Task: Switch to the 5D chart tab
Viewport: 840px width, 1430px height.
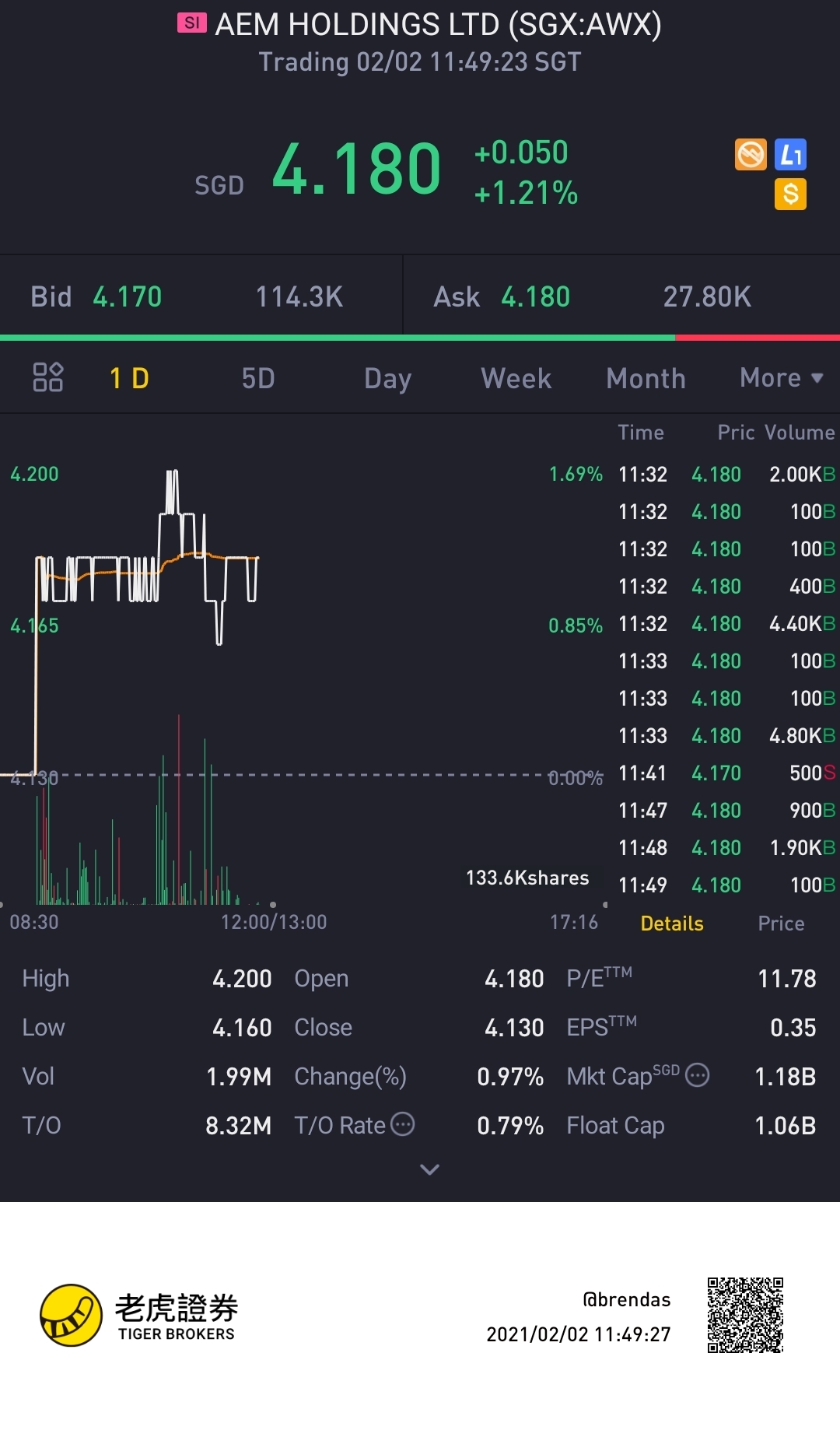Action: 258,378
